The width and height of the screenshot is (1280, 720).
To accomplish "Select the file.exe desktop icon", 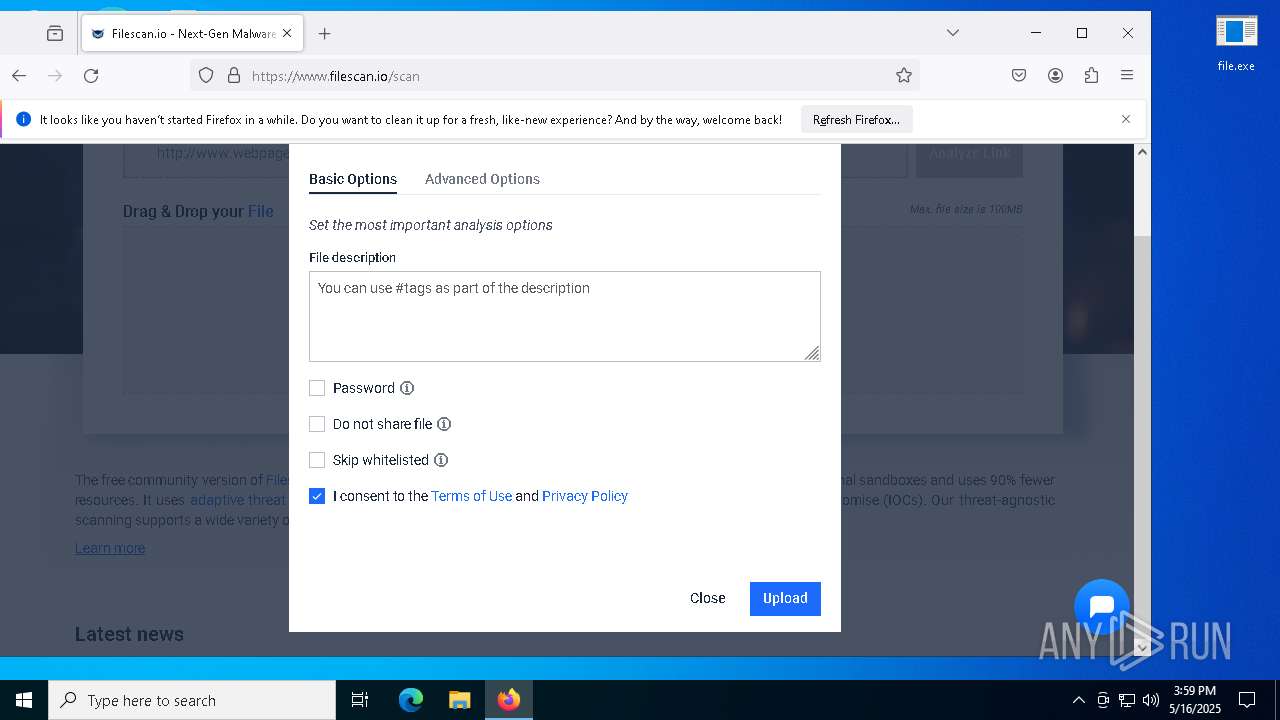I will [1236, 43].
